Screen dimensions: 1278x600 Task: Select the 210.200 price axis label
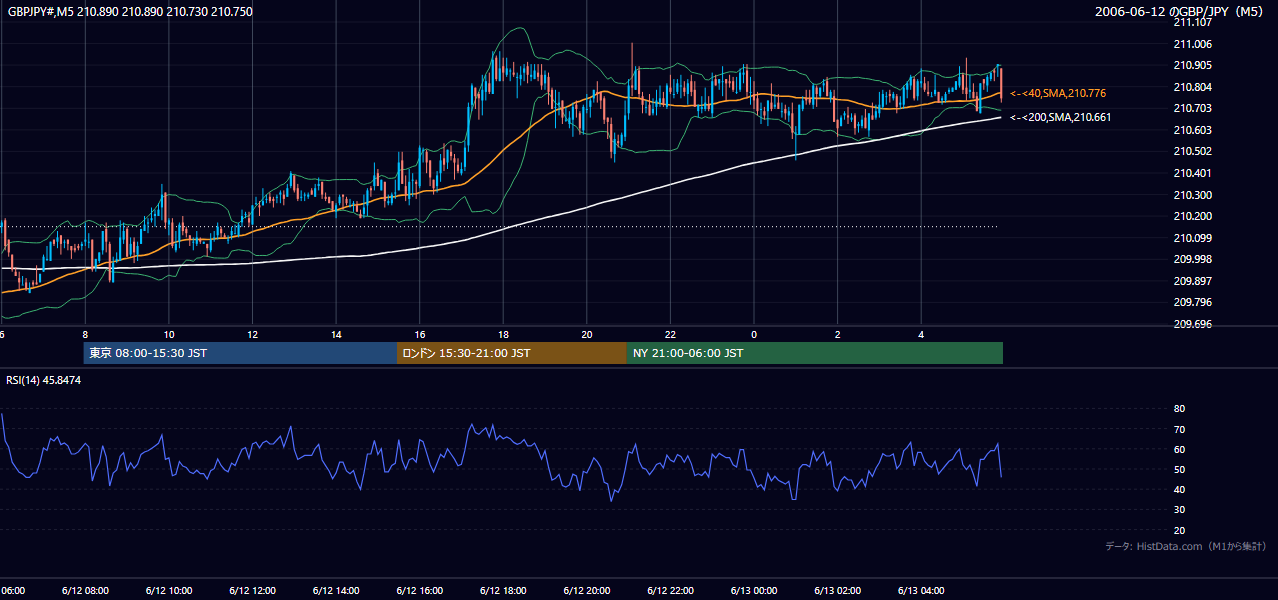tap(1192, 216)
